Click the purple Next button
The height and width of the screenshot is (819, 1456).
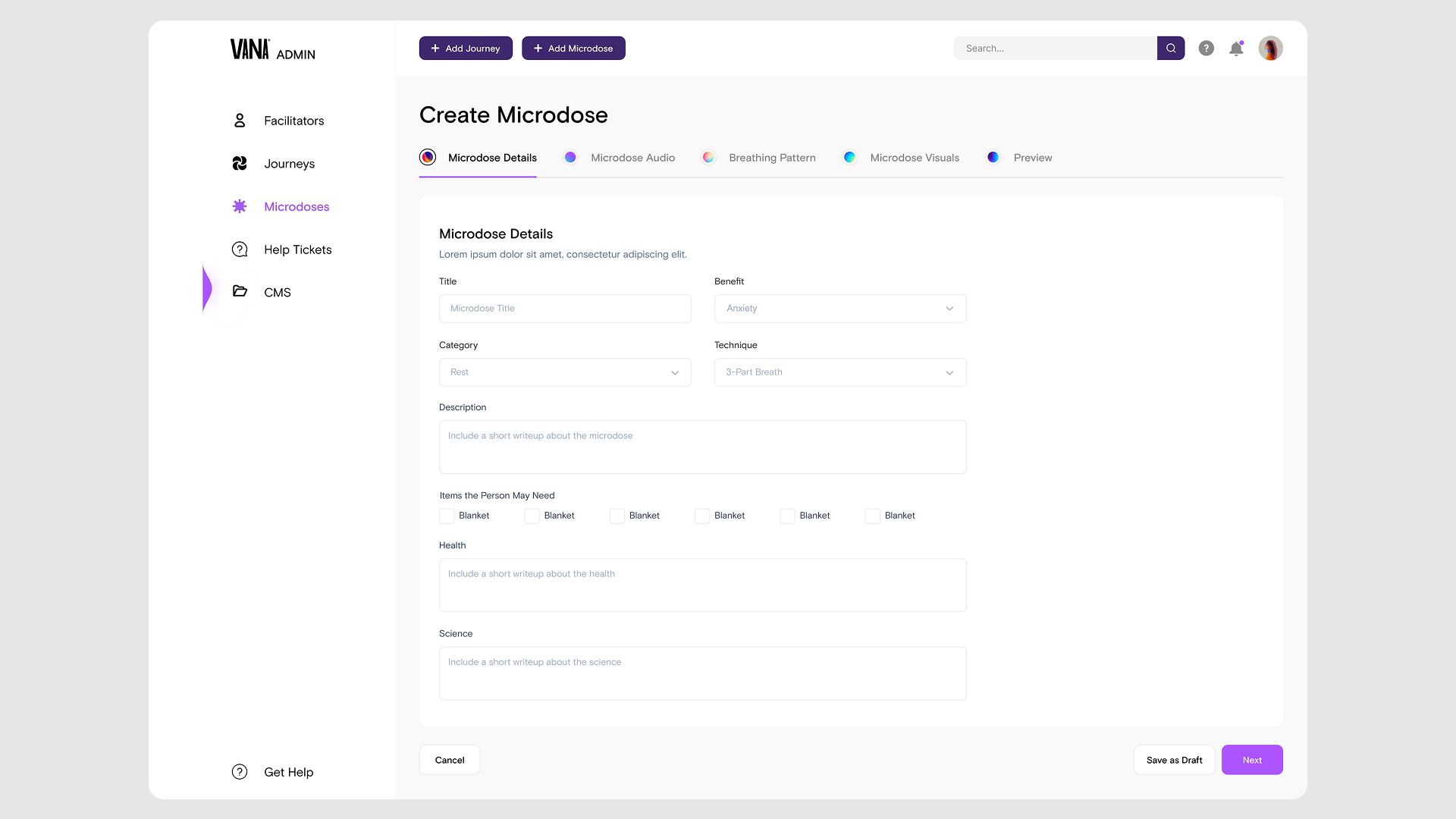tap(1252, 760)
